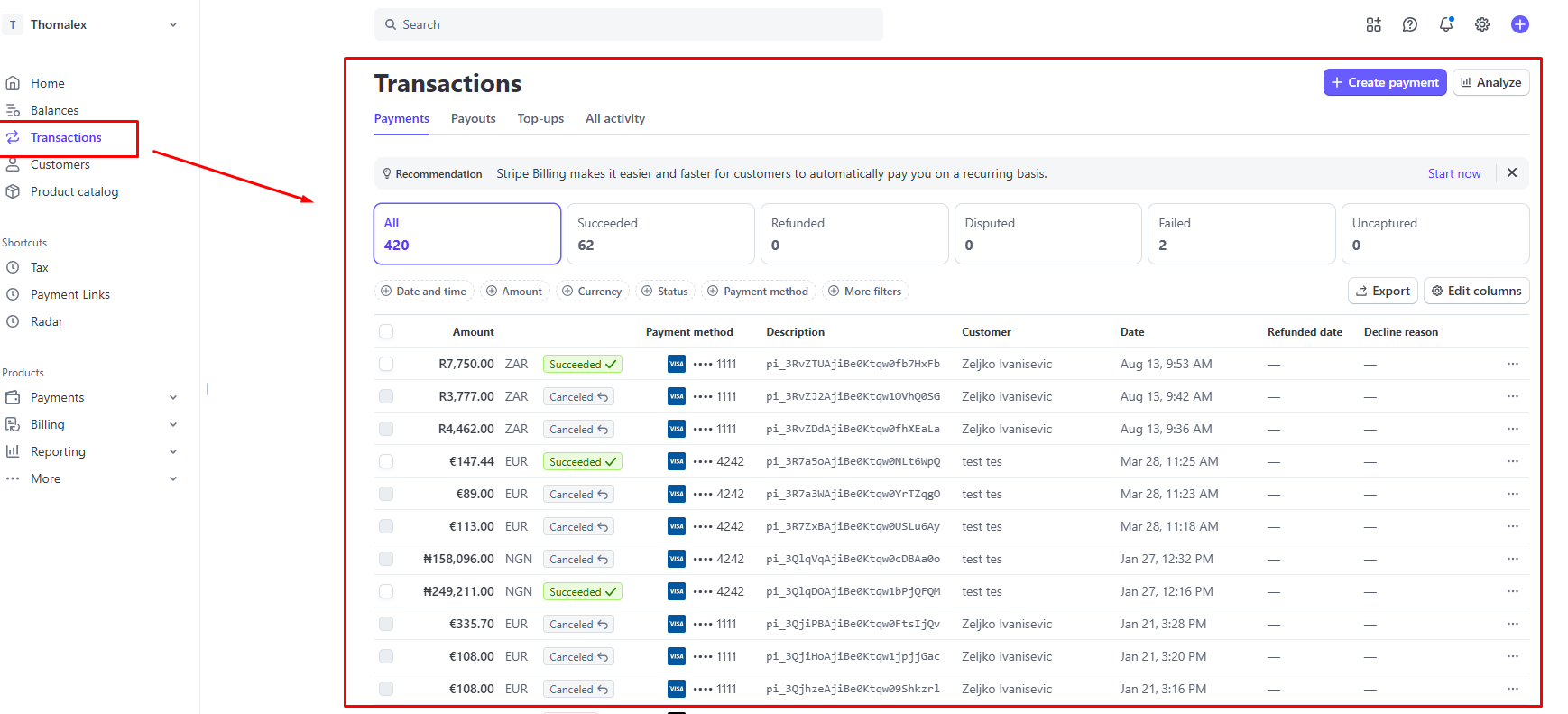The width and height of the screenshot is (1568, 714).
Task: Click the Balances icon in sidebar
Action: click(13, 110)
